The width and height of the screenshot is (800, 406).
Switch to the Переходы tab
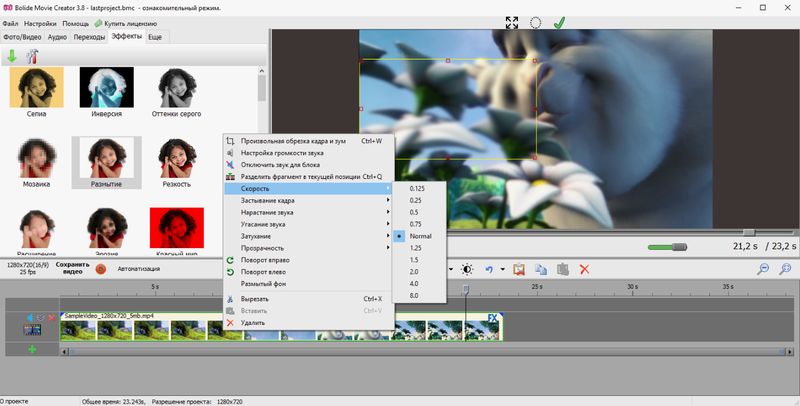pyautogui.click(x=90, y=37)
